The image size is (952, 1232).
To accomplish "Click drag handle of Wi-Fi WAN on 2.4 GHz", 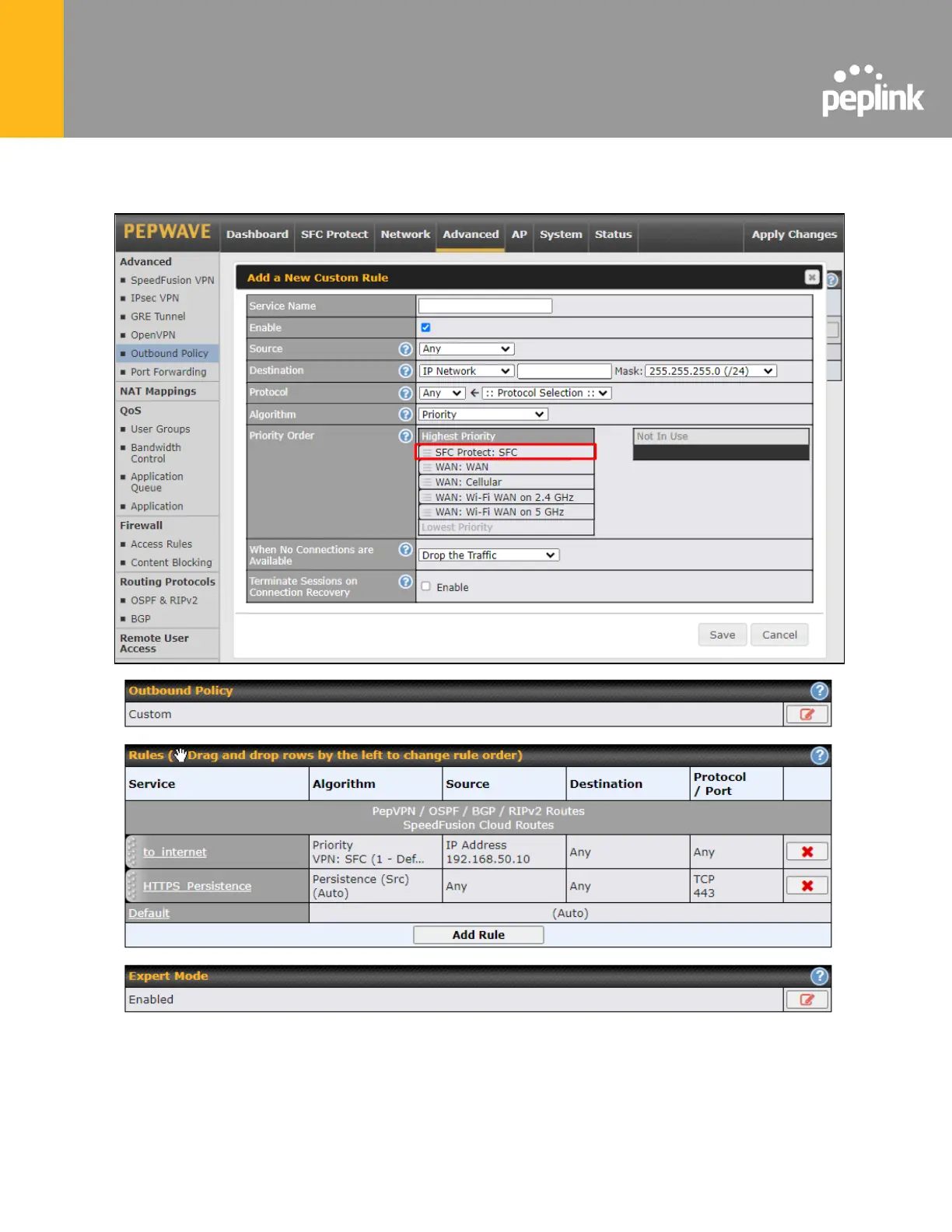I will pyautogui.click(x=427, y=498).
